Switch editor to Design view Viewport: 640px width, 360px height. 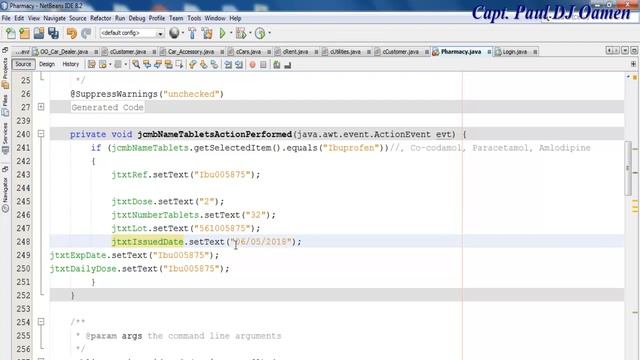tap(47, 64)
